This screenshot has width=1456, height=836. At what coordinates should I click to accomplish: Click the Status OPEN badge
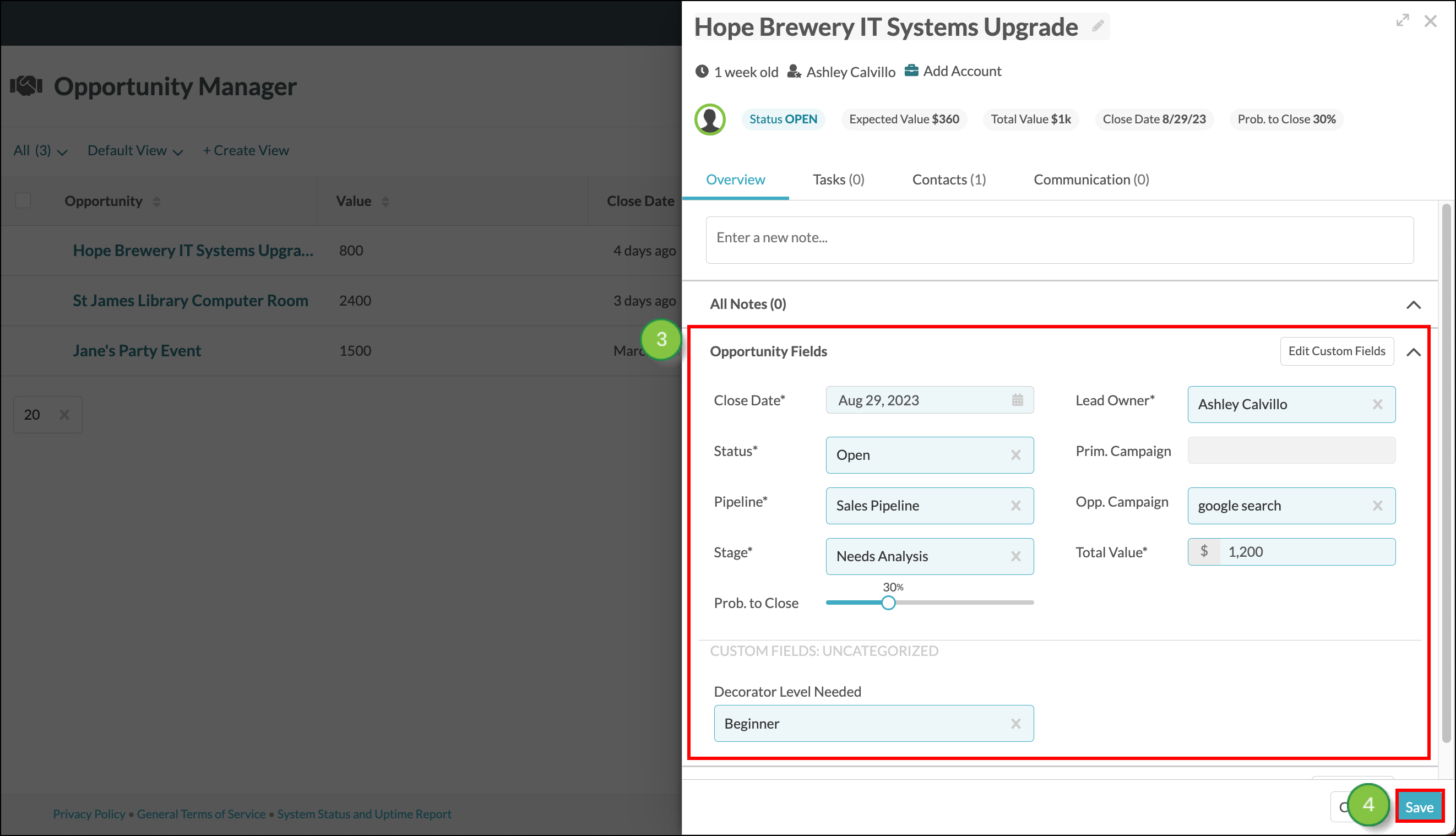783,120
